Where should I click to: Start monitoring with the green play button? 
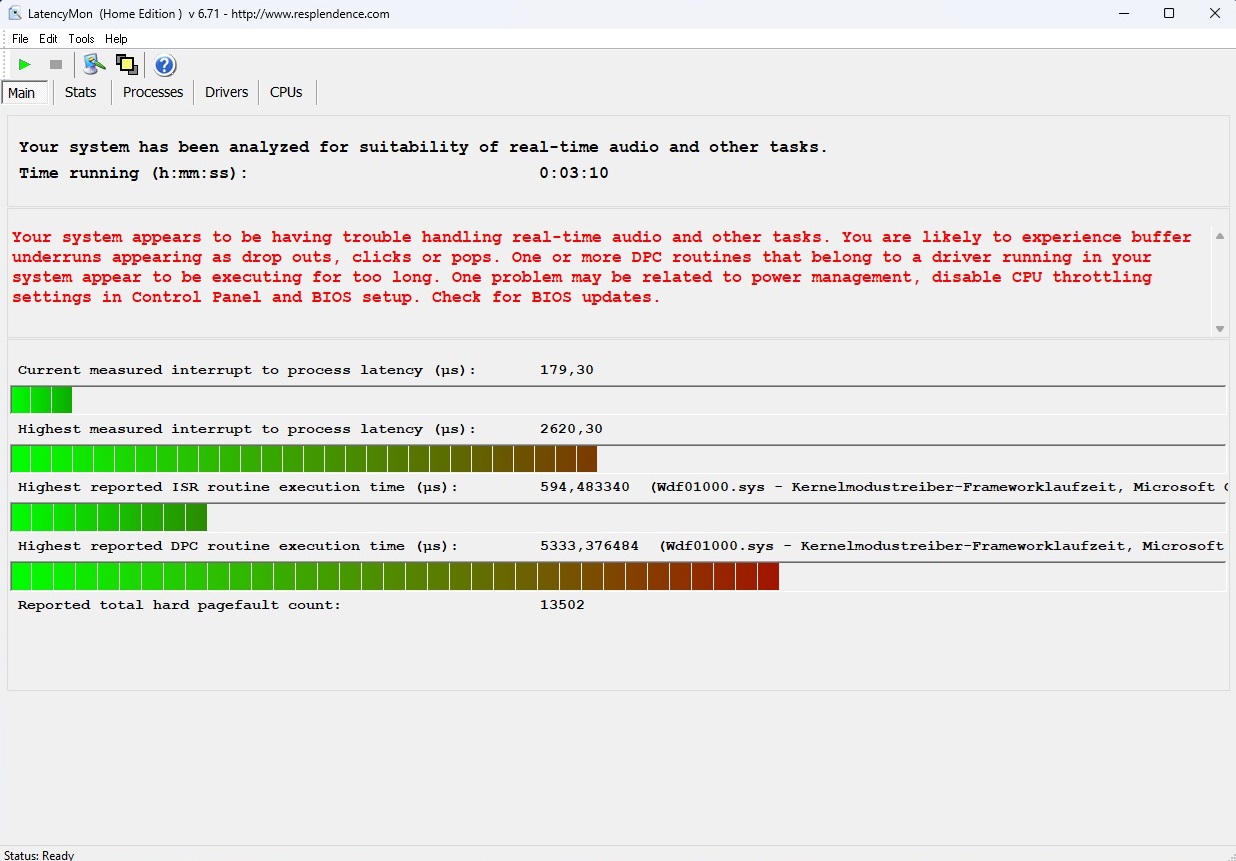point(25,65)
